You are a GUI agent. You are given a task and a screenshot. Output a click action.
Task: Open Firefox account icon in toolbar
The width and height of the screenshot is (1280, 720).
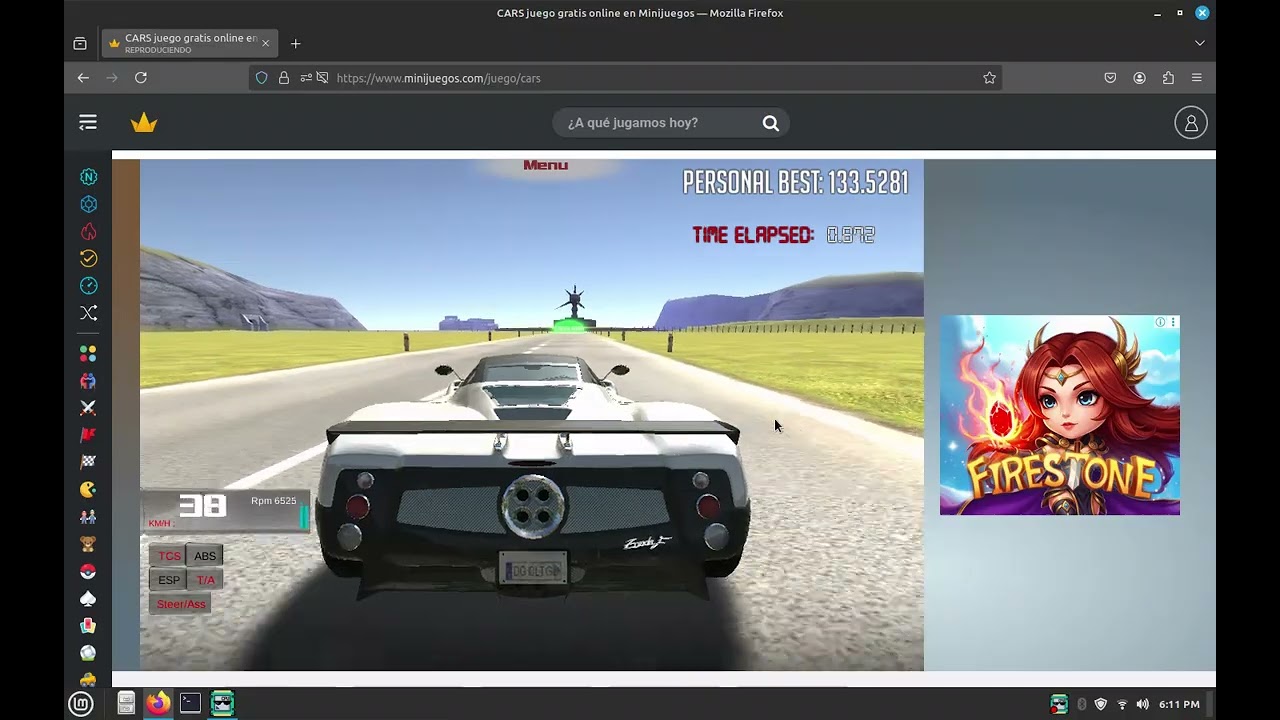(1139, 78)
